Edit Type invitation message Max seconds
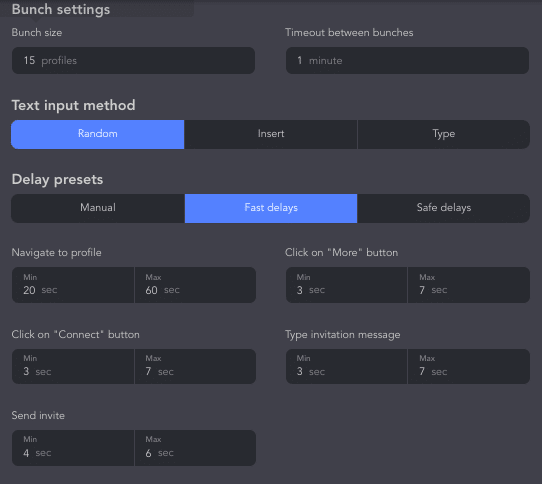This screenshot has height=484, width=542. [469, 366]
